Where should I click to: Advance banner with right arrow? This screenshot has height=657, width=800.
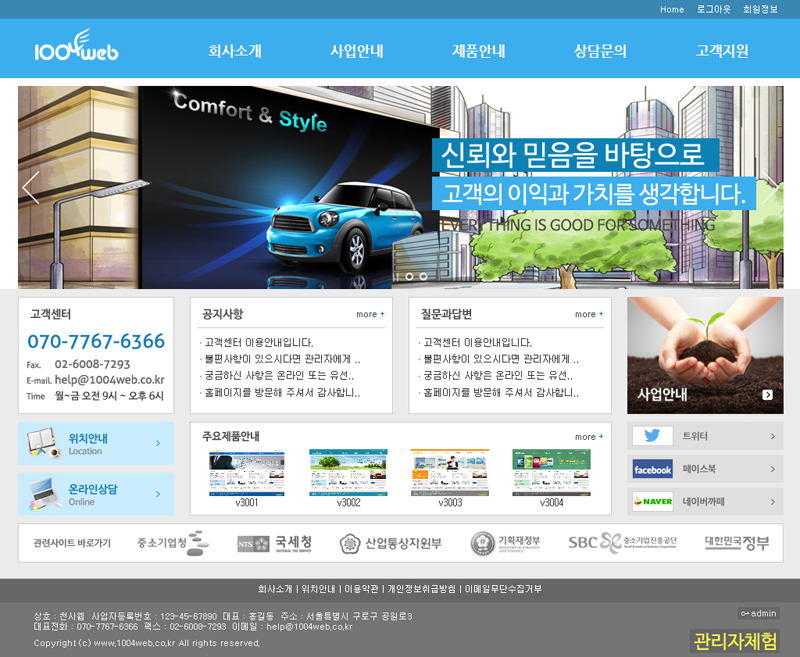(769, 188)
